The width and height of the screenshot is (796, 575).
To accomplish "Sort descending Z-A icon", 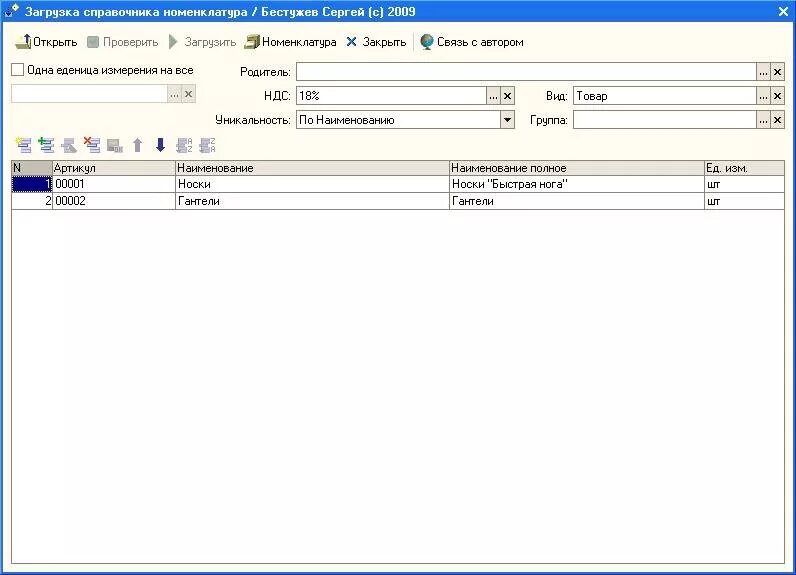I will tap(207, 146).
